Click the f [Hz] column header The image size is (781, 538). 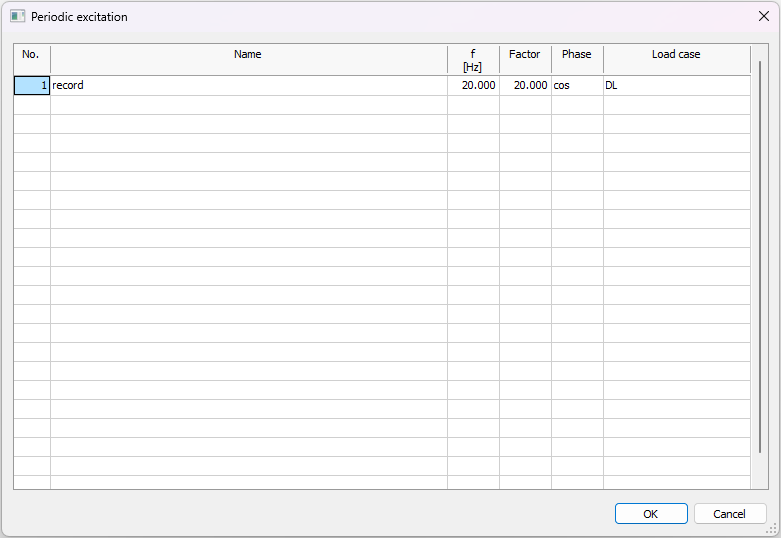coord(473,60)
